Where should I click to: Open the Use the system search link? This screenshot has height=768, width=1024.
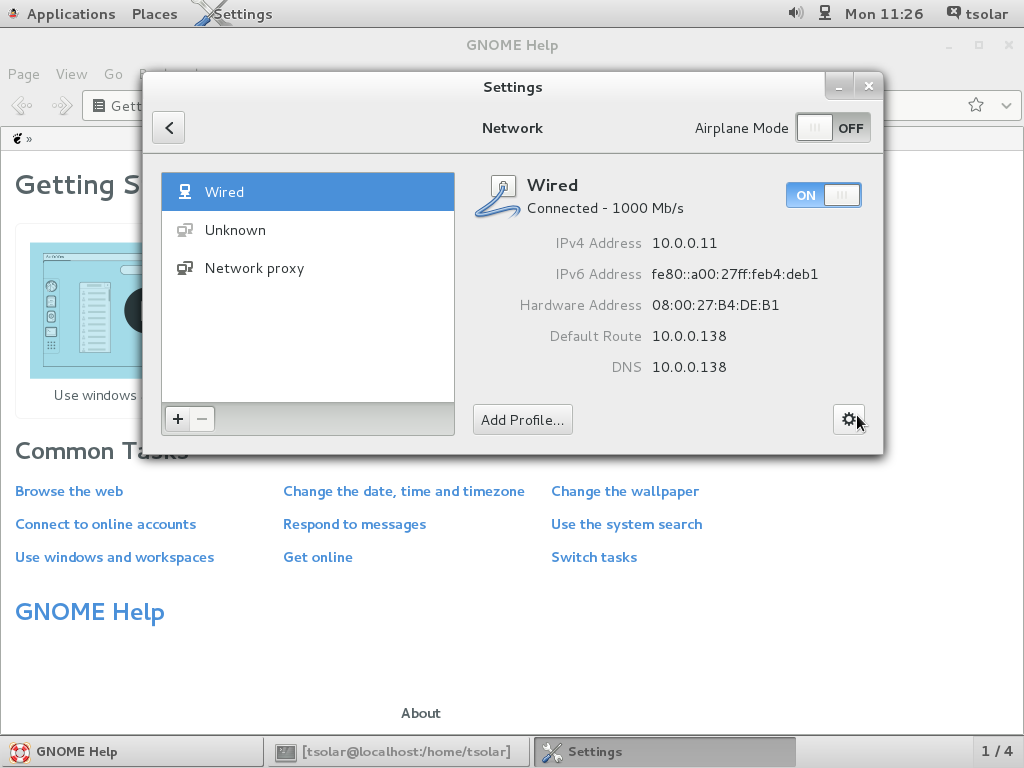pyautogui.click(x=627, y=524)
